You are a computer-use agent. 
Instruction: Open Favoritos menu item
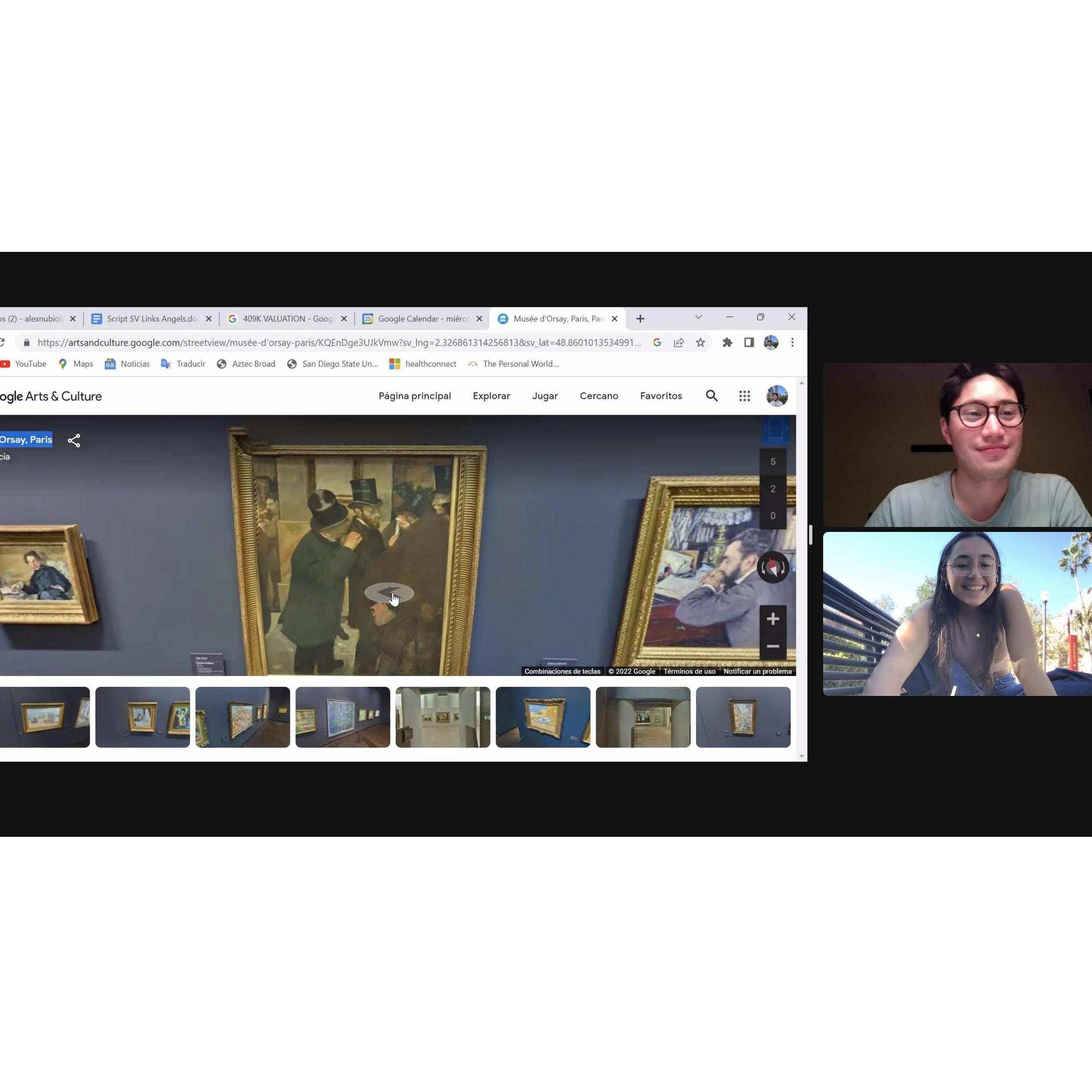click(661, 396)
